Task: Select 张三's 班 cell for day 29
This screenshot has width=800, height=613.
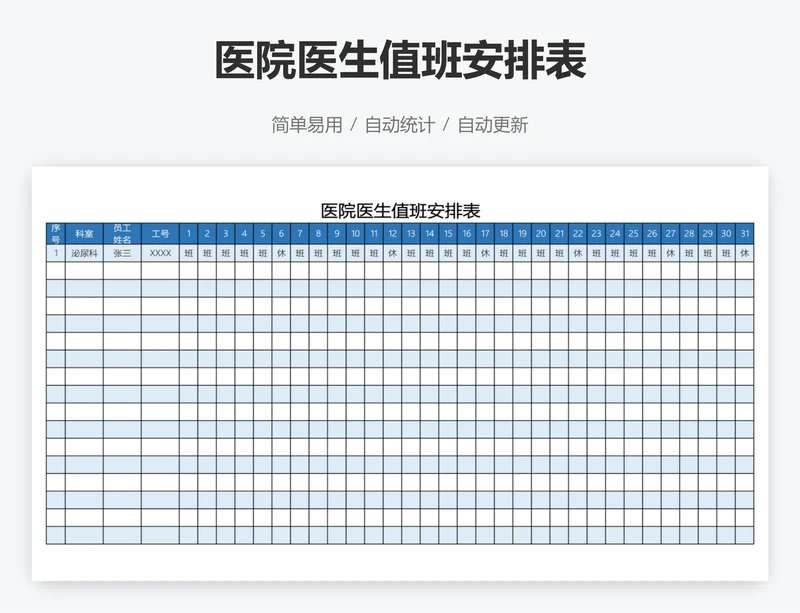Action: [x=708, y=253]
